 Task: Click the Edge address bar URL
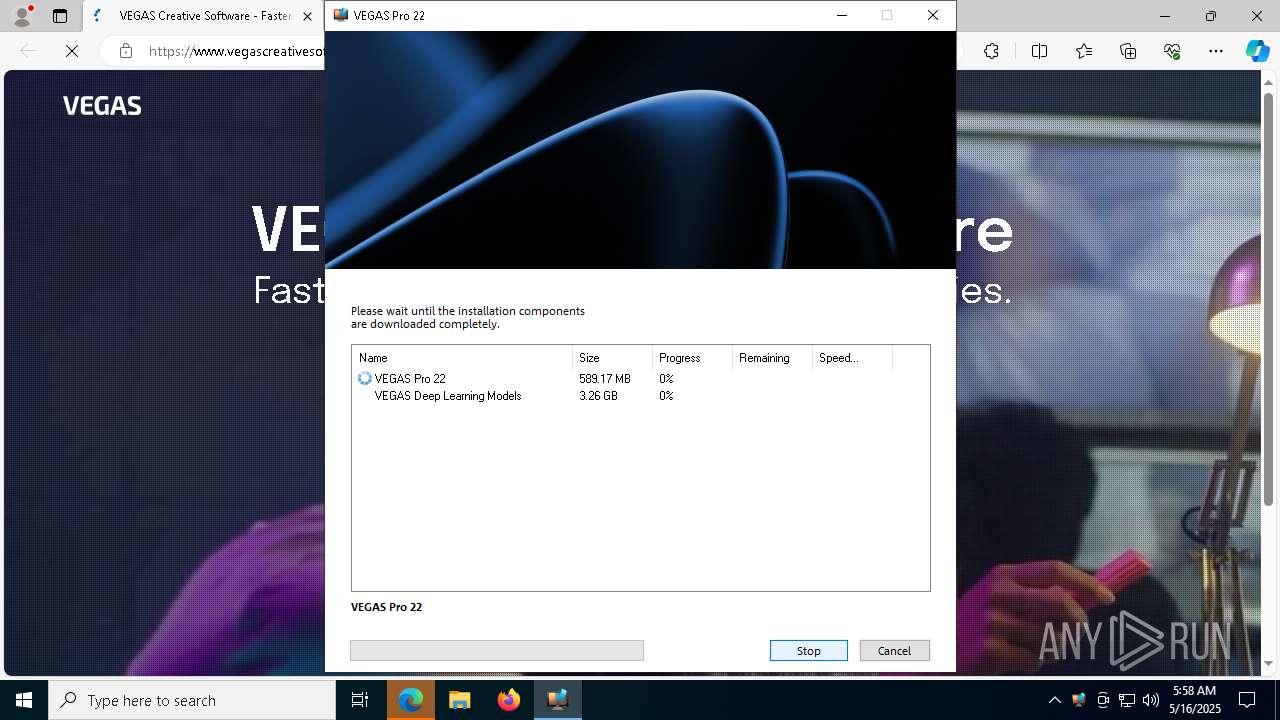pos(237,51)
